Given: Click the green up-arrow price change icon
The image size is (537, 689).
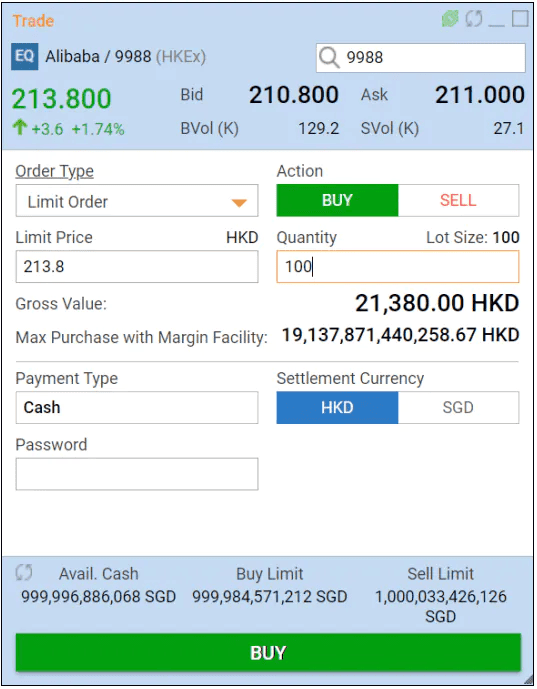Looking at the screenshot, I should click(x=20, y=127).
